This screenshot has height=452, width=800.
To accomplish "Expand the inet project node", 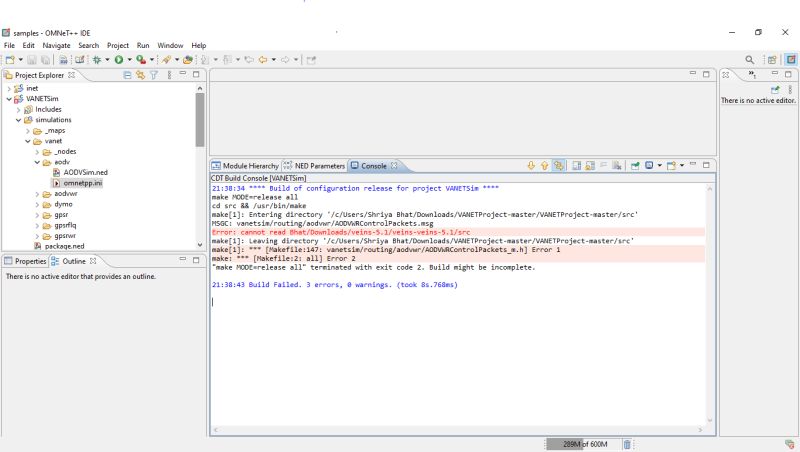I will [9, 88].
